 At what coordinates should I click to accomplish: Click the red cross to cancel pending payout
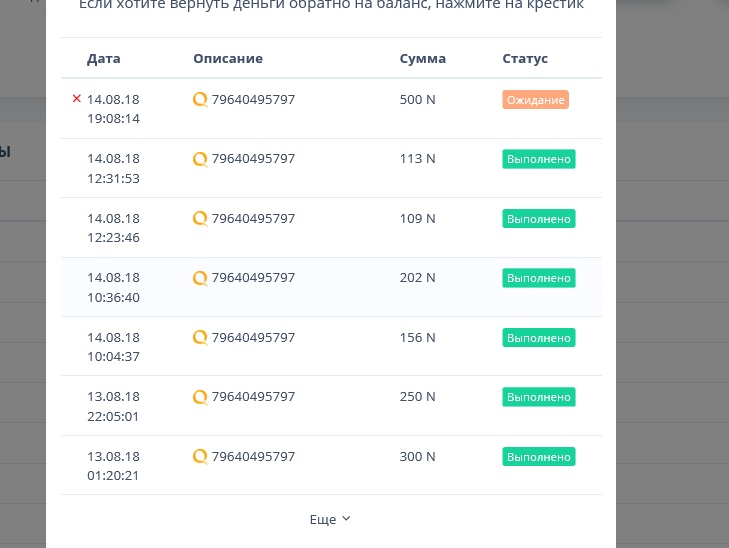coord(76,99)
